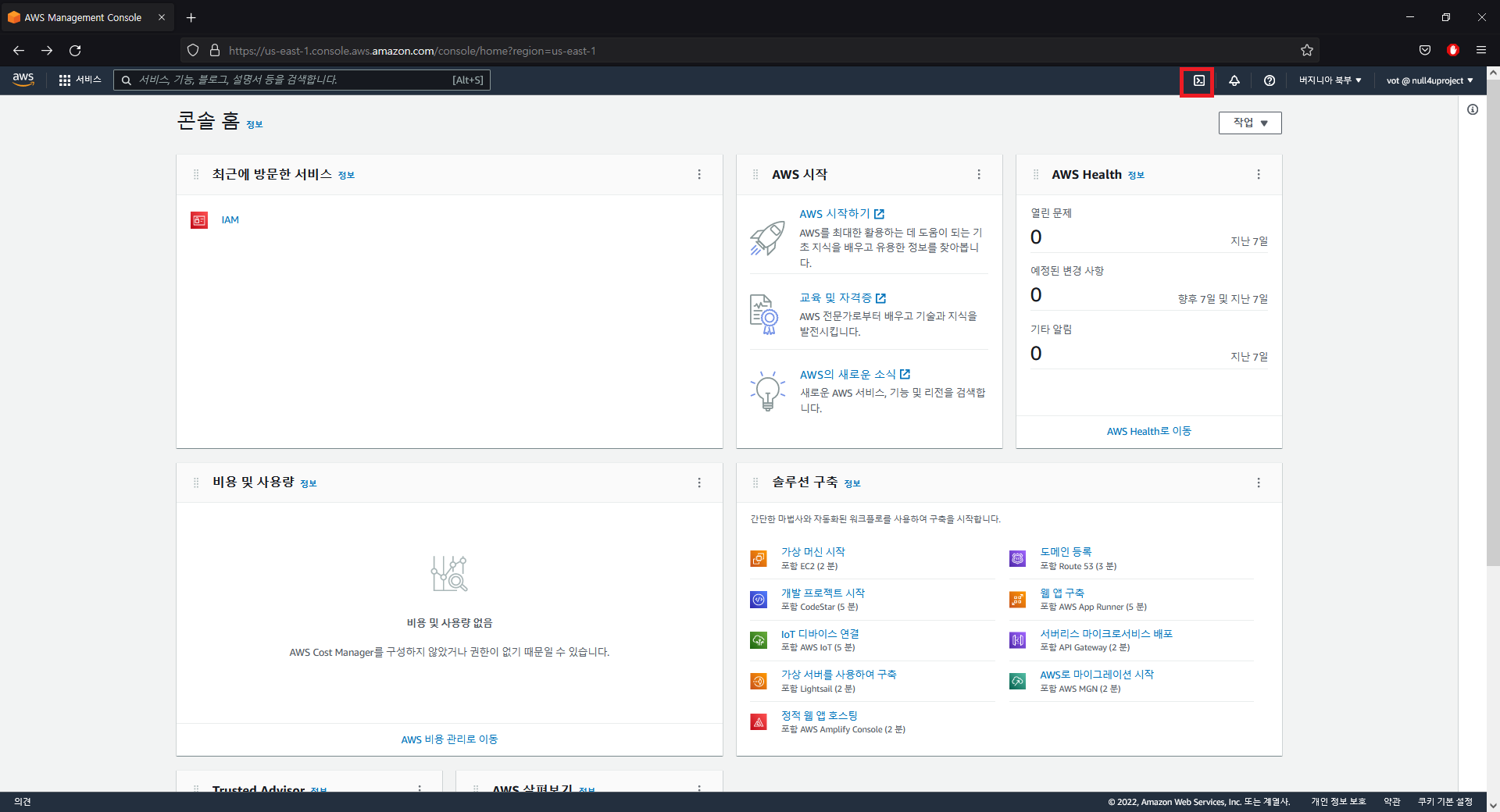Screen dimensions: 1500x812
Task: Open the info panel icon at right edge
Action: click(1473, 109)
